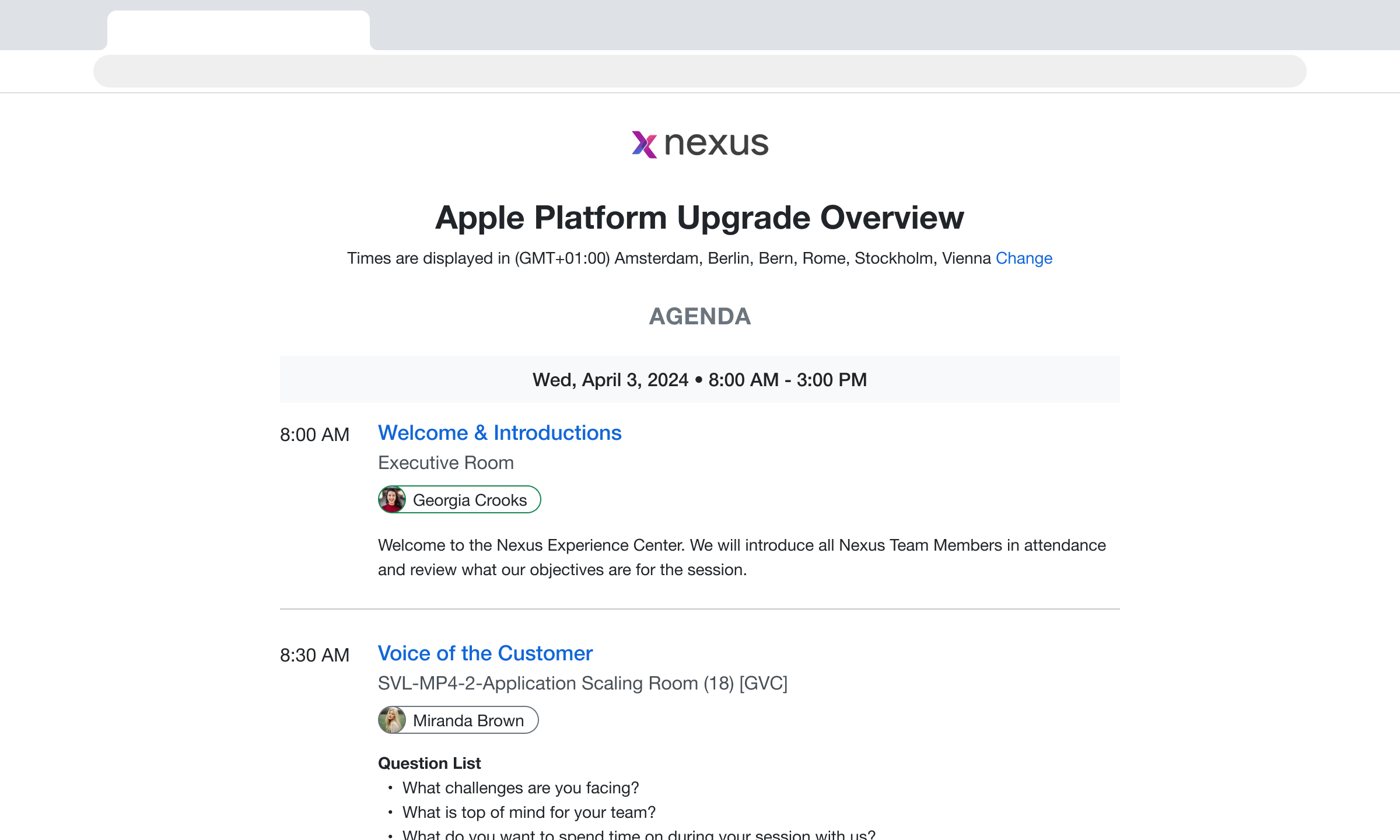Viewport: 1400px width, 840px height.
Task: Click the Executive Room location text
Action: 446,463
